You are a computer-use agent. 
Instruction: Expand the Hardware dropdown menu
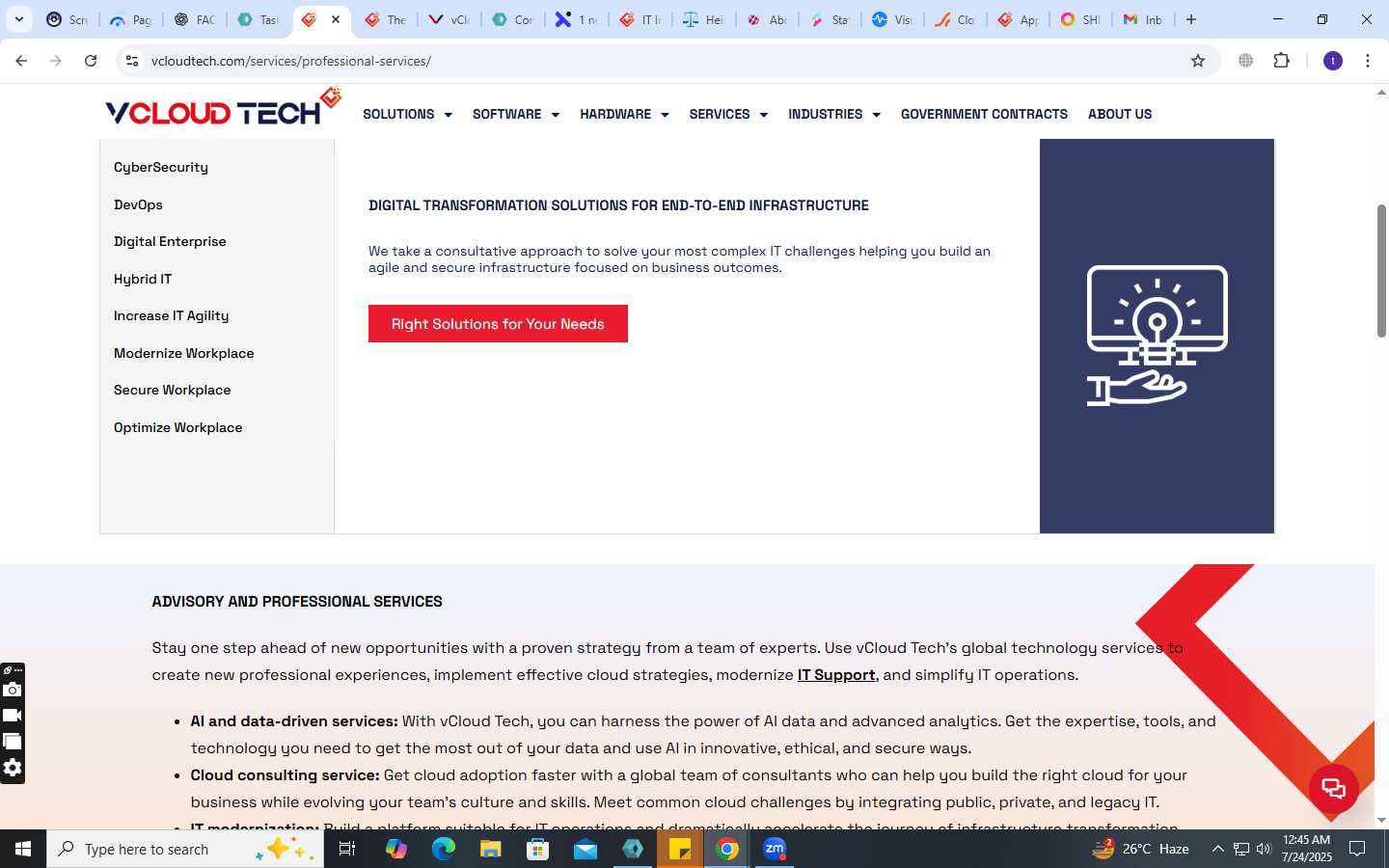624,114
